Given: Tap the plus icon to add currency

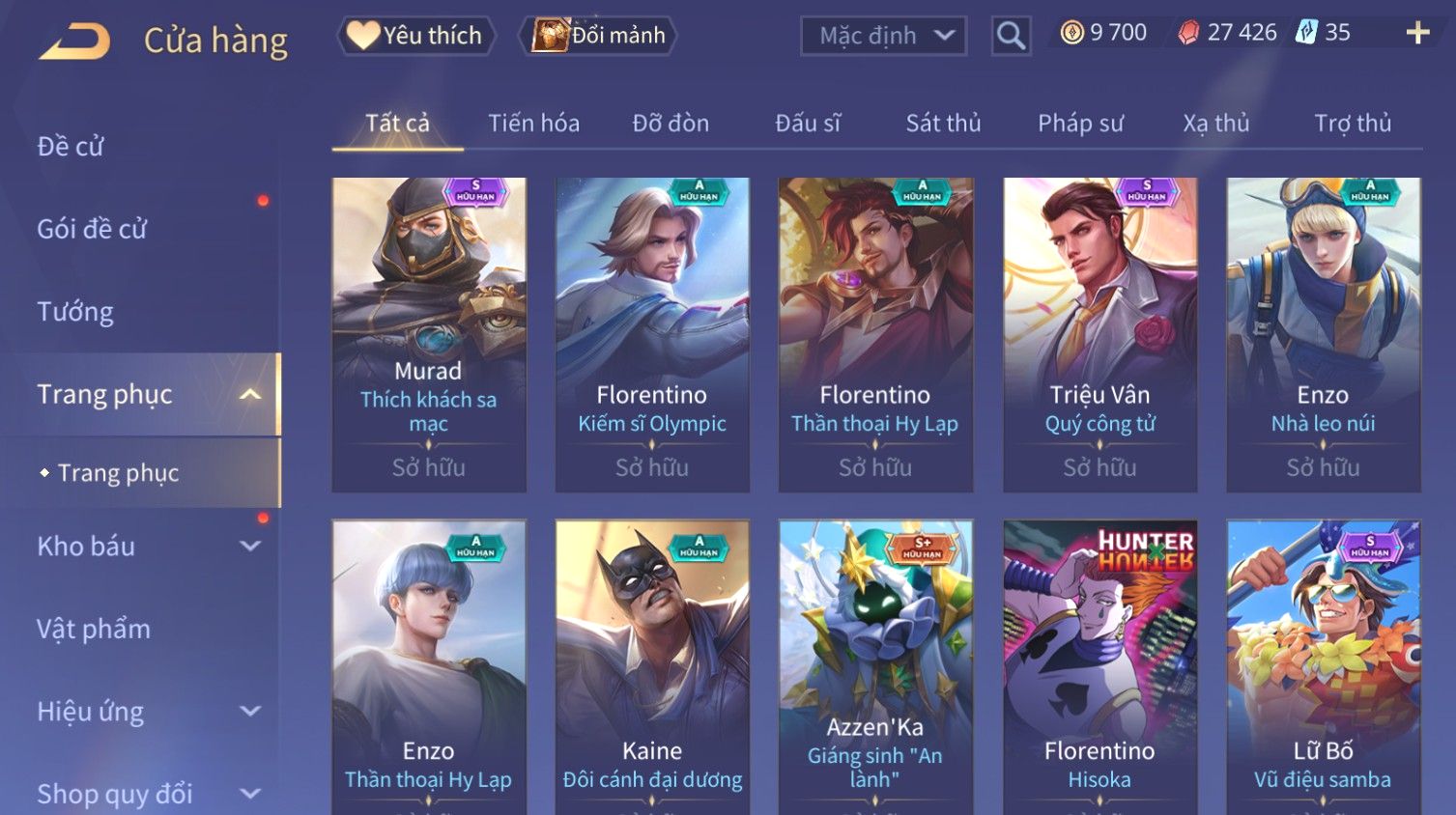Looking at the screenshot, I should pos(1417,34).
